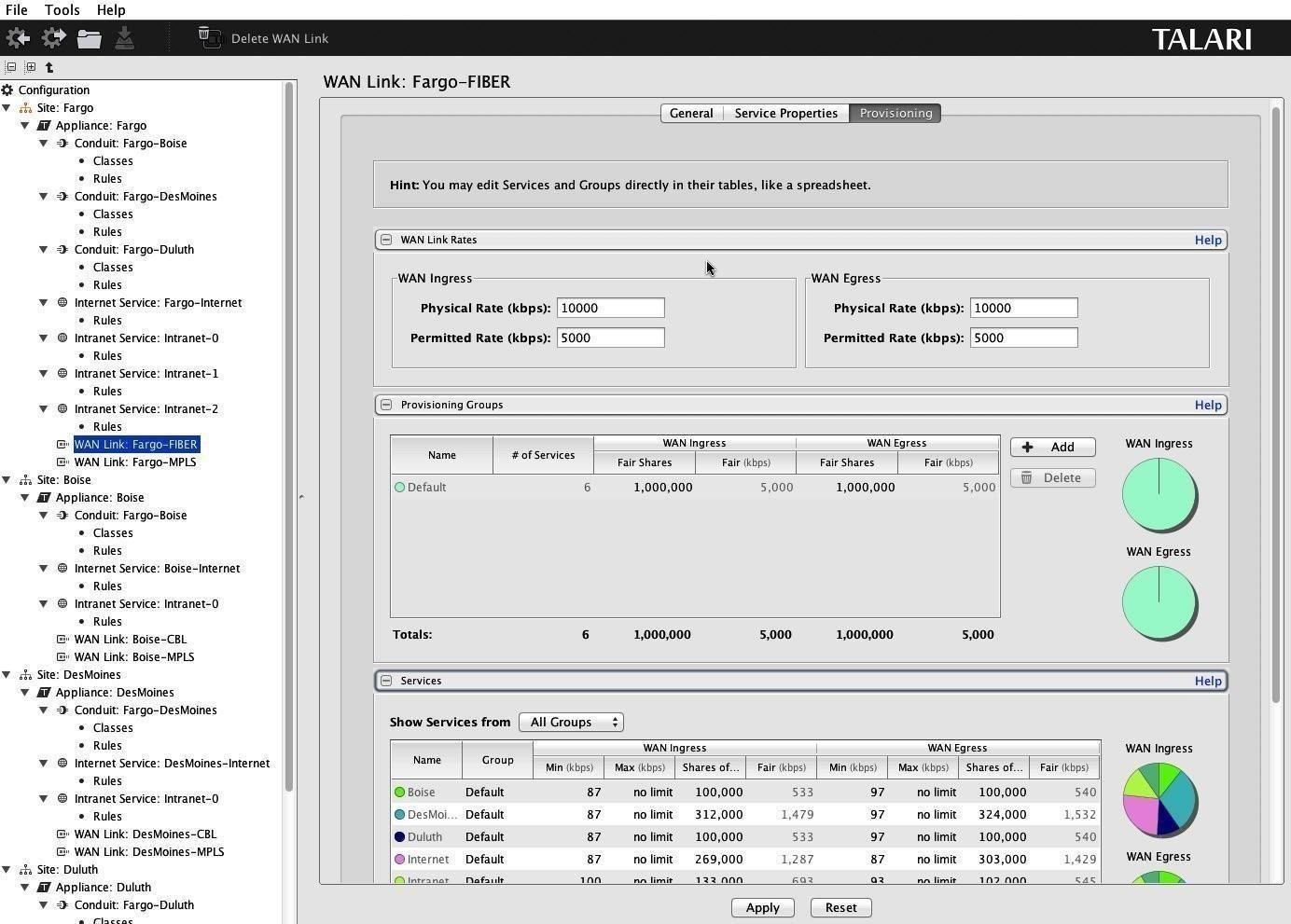Collapse the WAN Link Rates section
The height and width of the screenshot is (924, 1291).
tap(386, 240)
